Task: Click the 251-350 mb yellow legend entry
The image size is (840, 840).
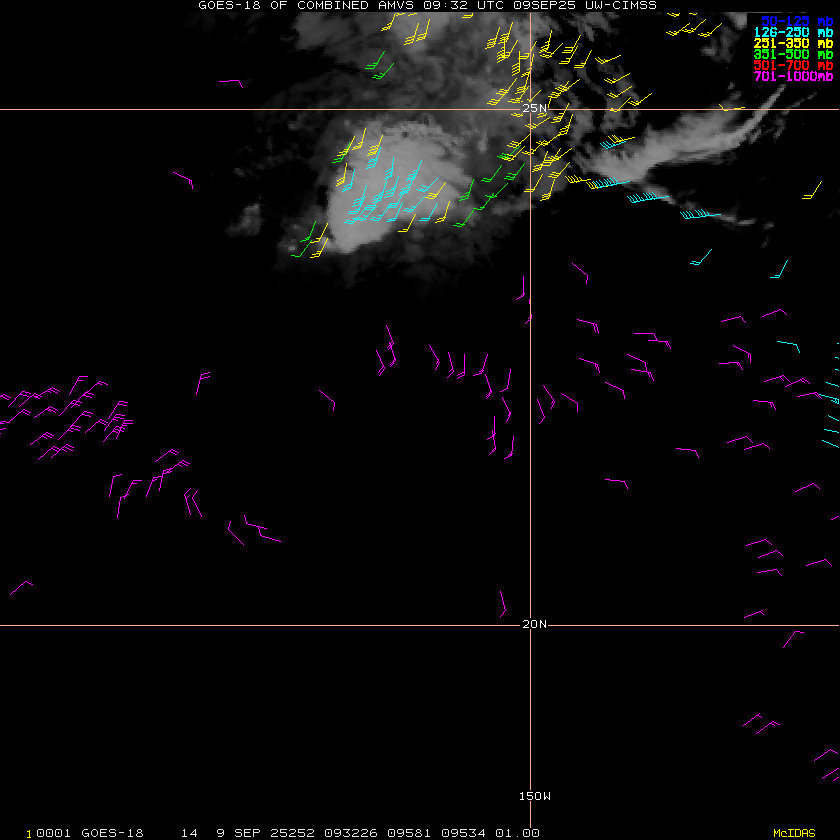Action: pos(793,43)
